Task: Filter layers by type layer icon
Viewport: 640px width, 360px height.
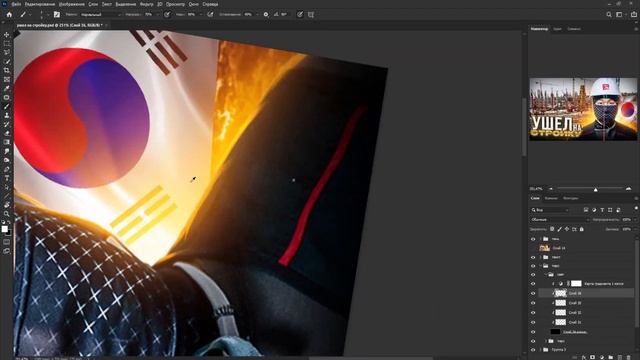Action: coord(602,210)
